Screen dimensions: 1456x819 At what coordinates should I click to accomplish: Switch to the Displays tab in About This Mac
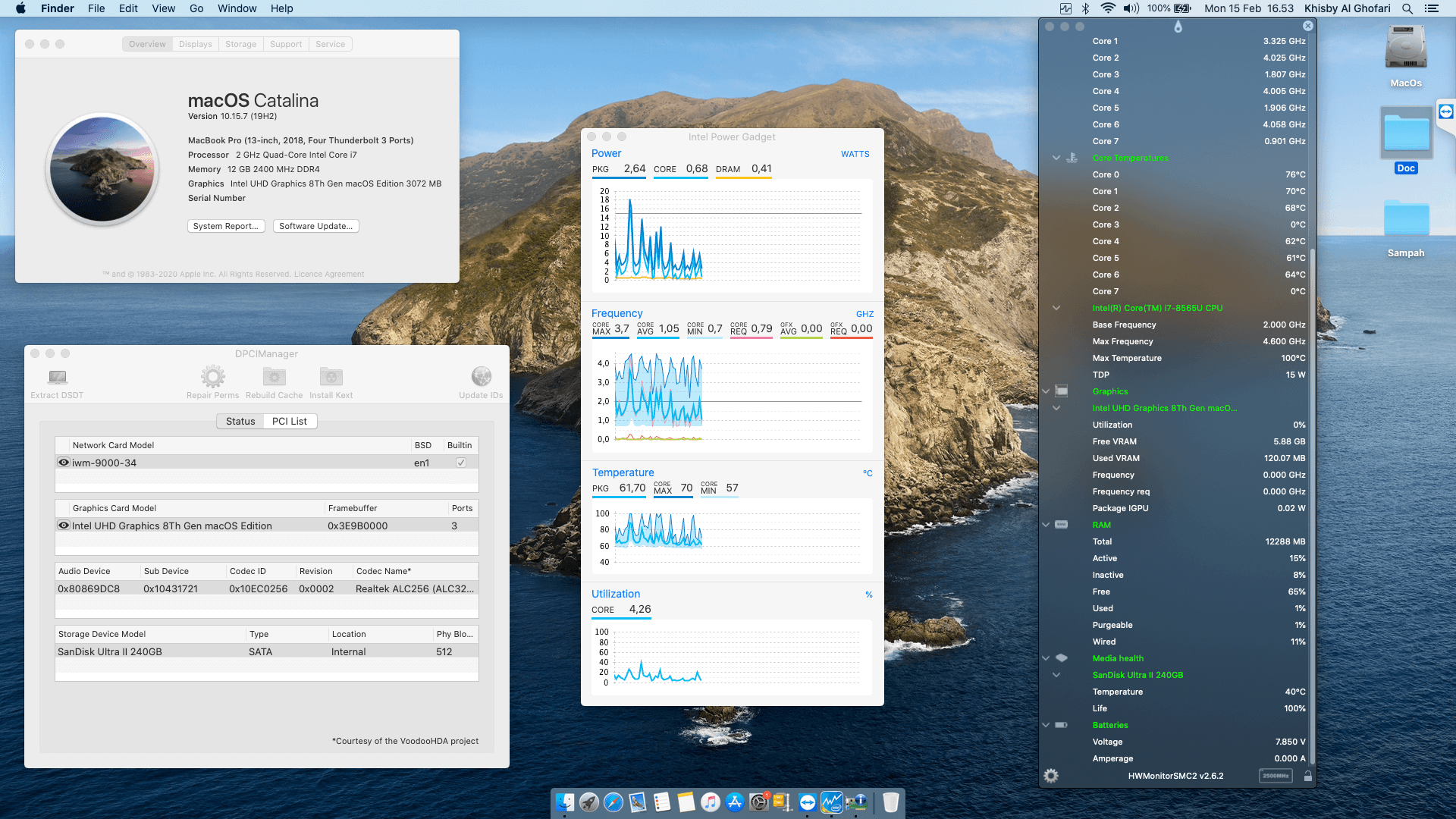196,44
